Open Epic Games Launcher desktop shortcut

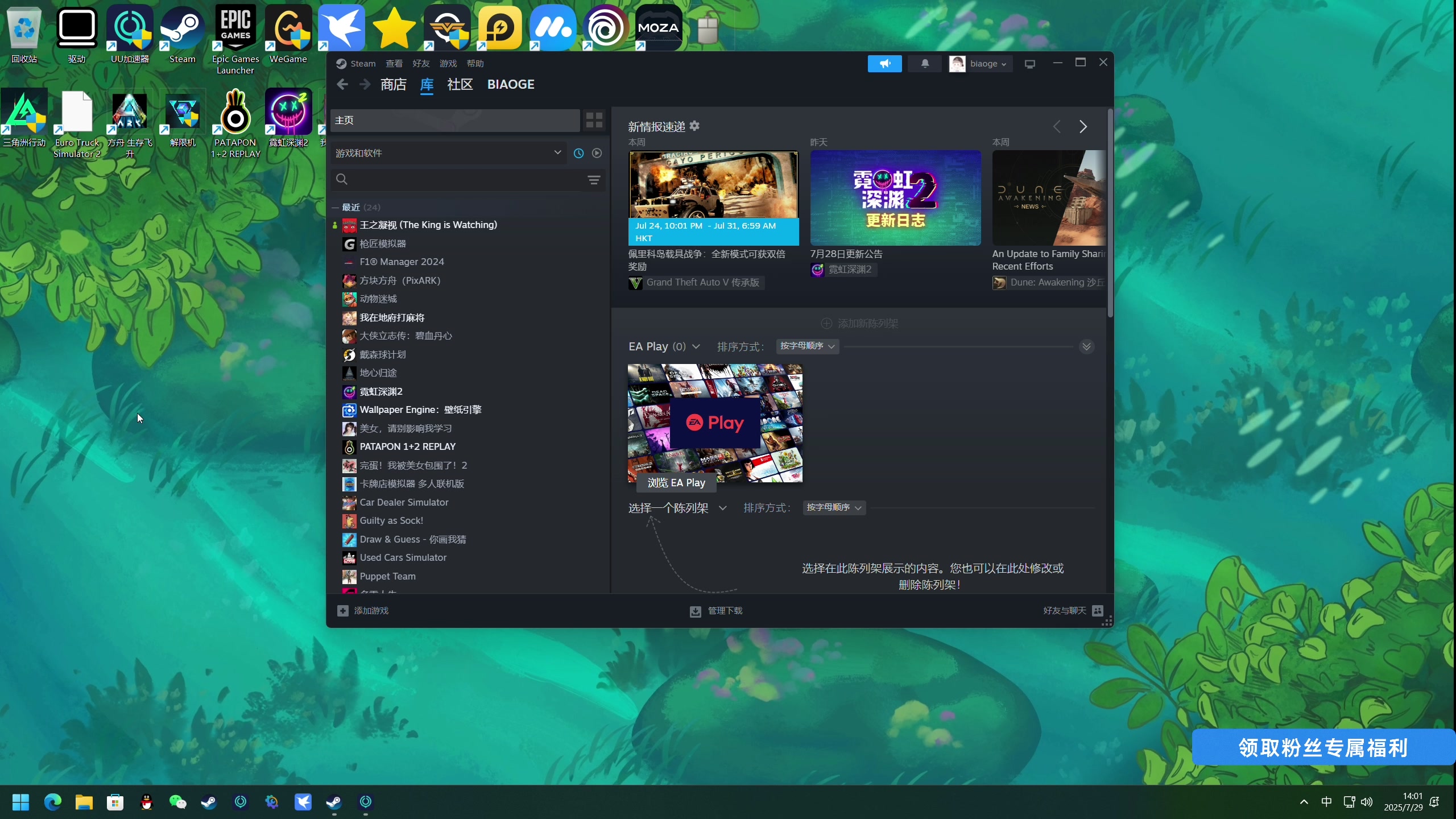[235, 40]
